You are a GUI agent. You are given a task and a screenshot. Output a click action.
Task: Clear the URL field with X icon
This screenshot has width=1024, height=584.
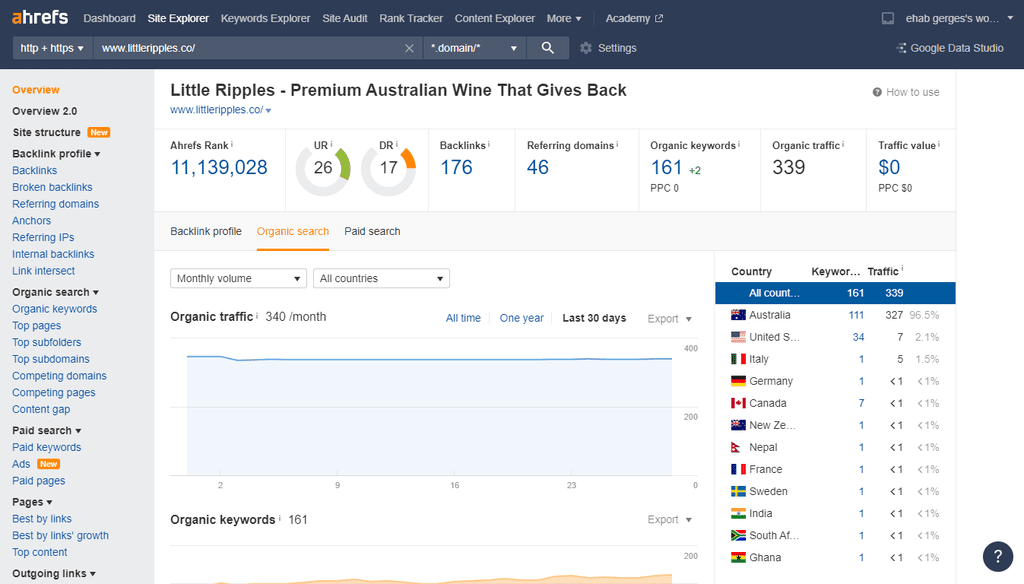tap(409, 48)
